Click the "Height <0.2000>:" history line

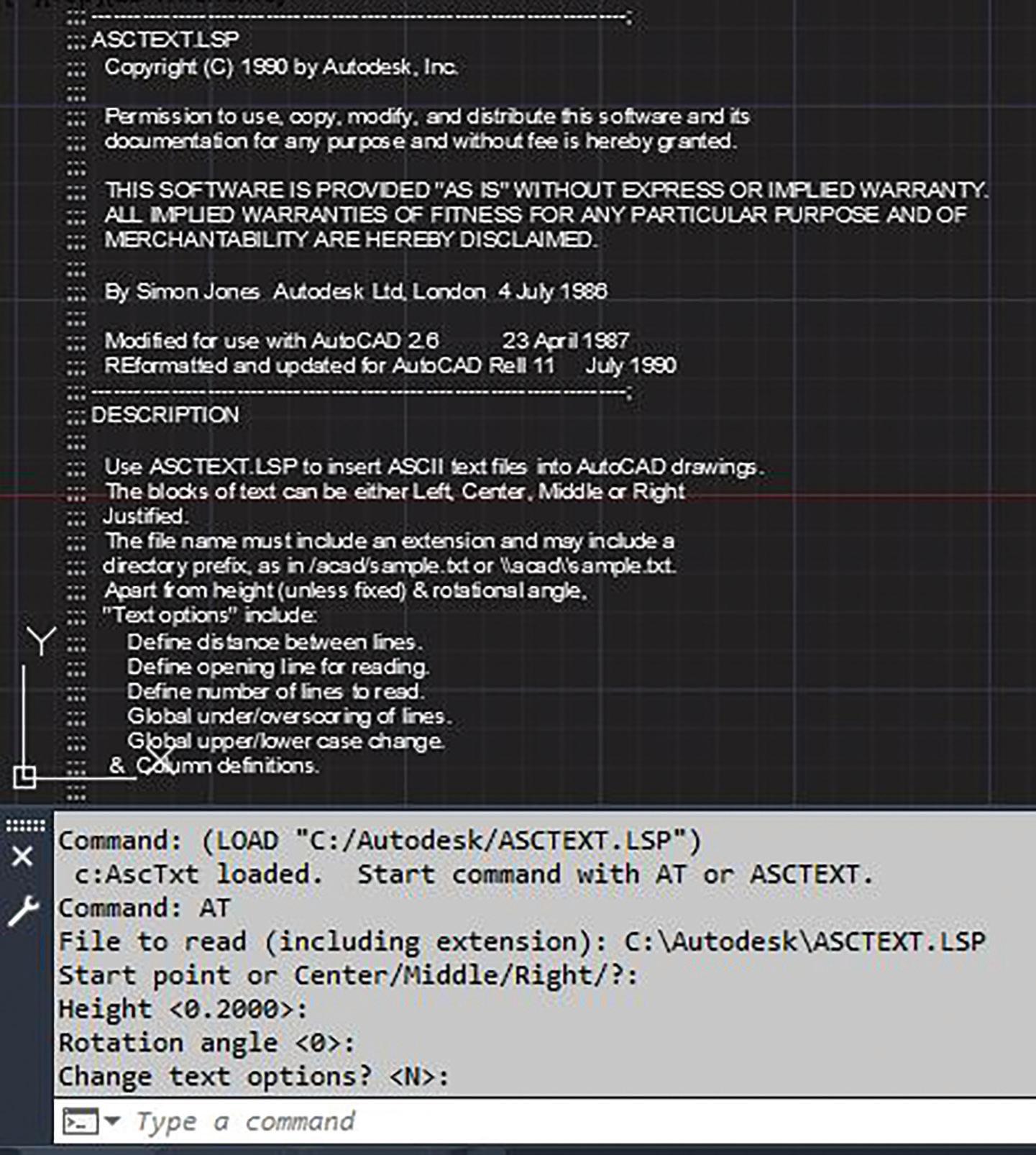coord(183,1010)
